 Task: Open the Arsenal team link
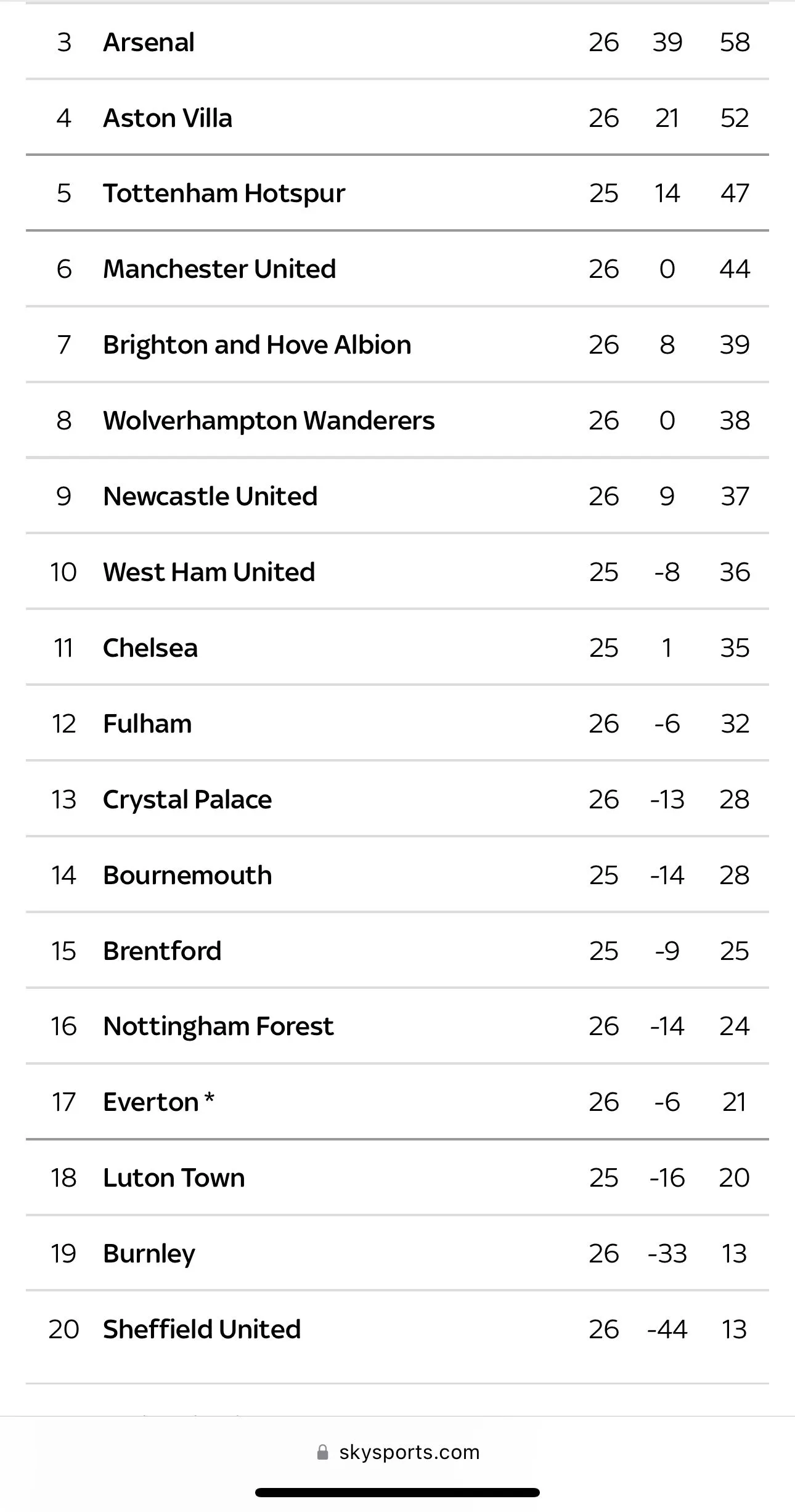click(x=149, y=42)
